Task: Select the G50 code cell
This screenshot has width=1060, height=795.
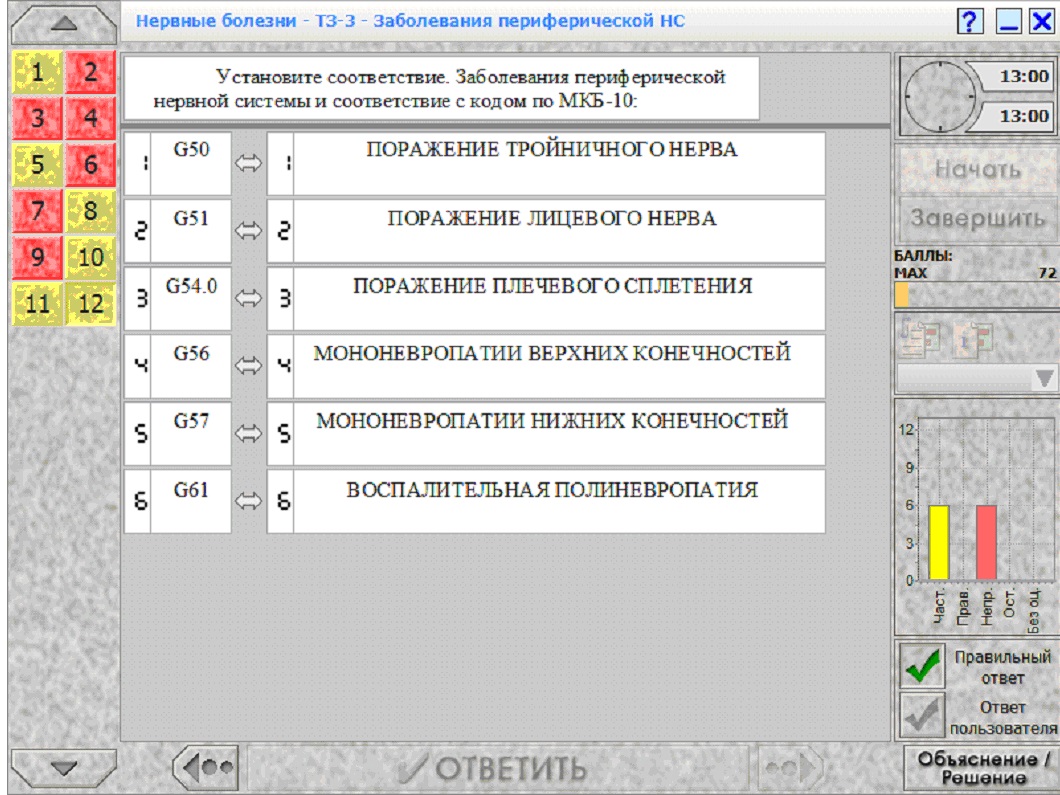Action: pos(191,164)
